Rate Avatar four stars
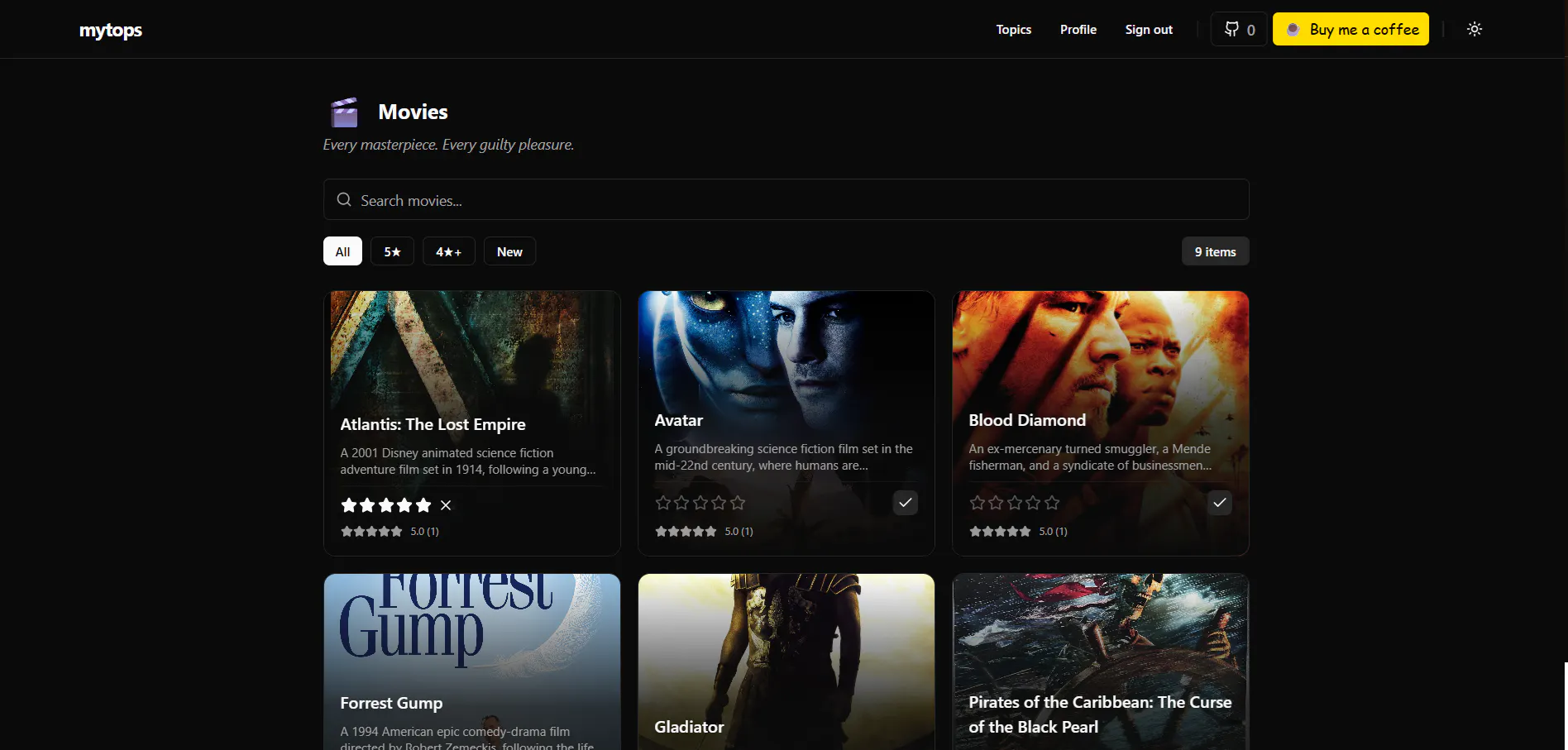Image resolution: width=1568 pixels, height=750 pixels. pyautogui.click(x=719, y=503)
